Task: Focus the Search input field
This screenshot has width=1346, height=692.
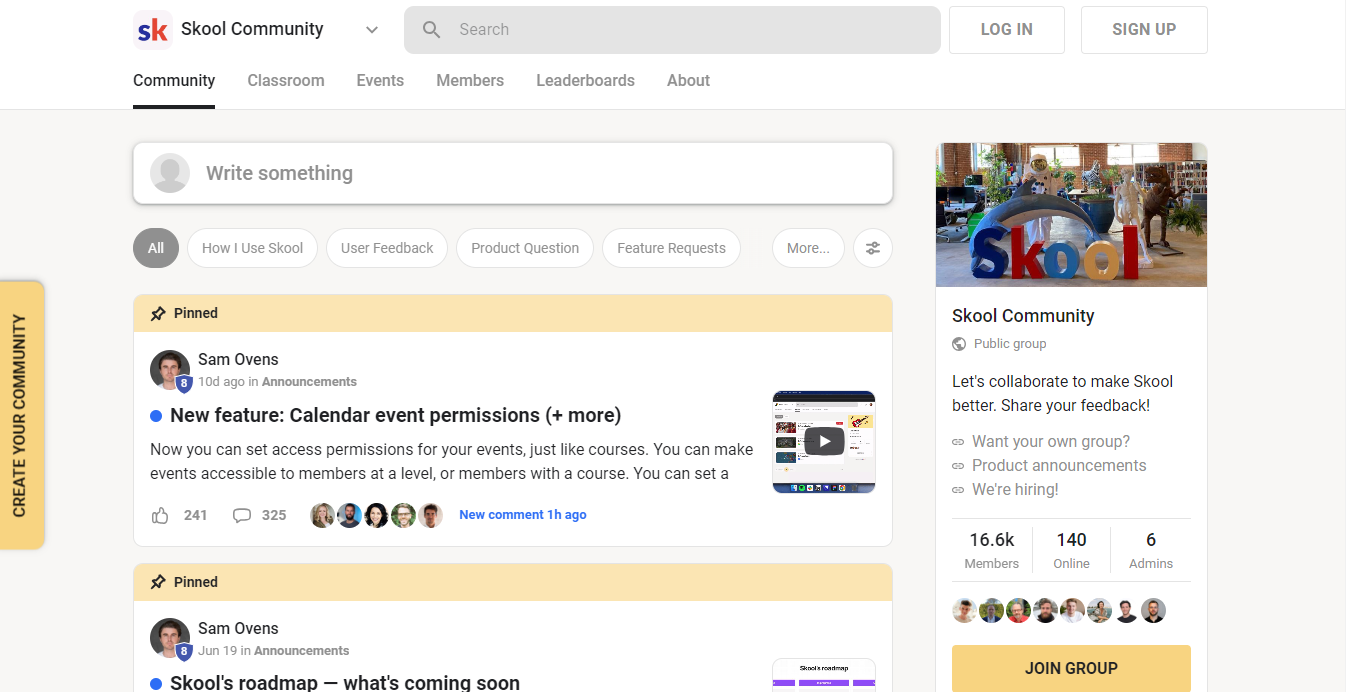Action: 672,30
